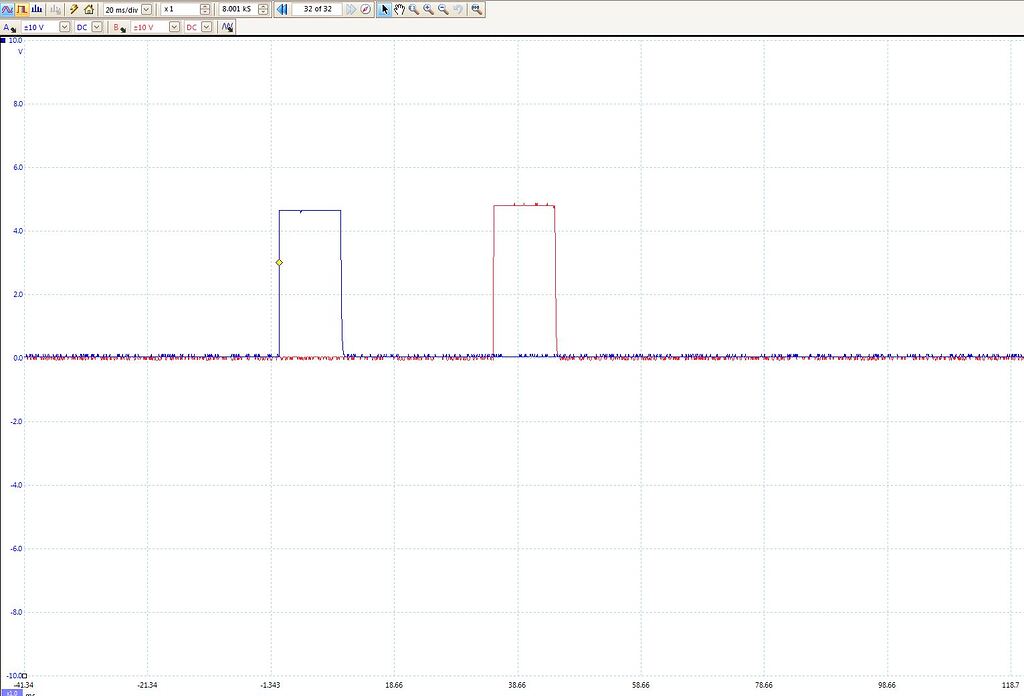
Task: Open Channel B ±10 V range dropdown
Action: (174, 27)
